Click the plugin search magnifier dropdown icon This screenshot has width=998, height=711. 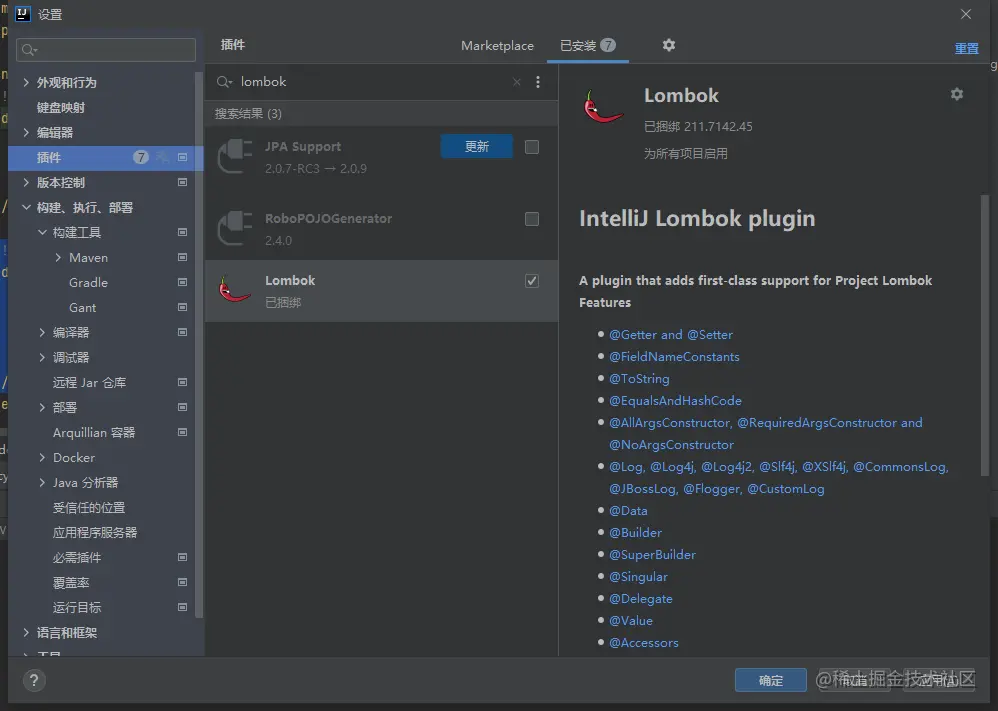pyautogui.click(x=224, y=82)
